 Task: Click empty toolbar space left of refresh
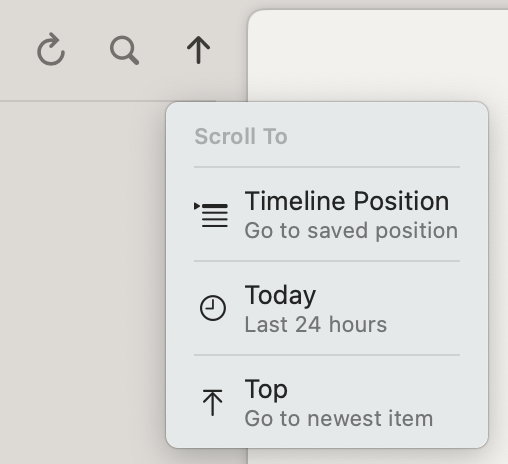coord(17,50)
